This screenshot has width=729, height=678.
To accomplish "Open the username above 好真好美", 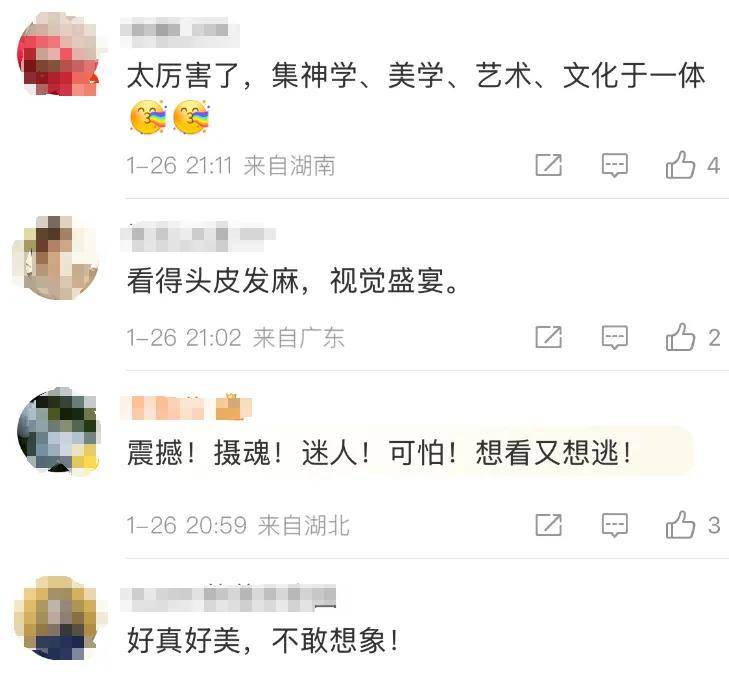I will pyautogui.click(x=228, y=598).
